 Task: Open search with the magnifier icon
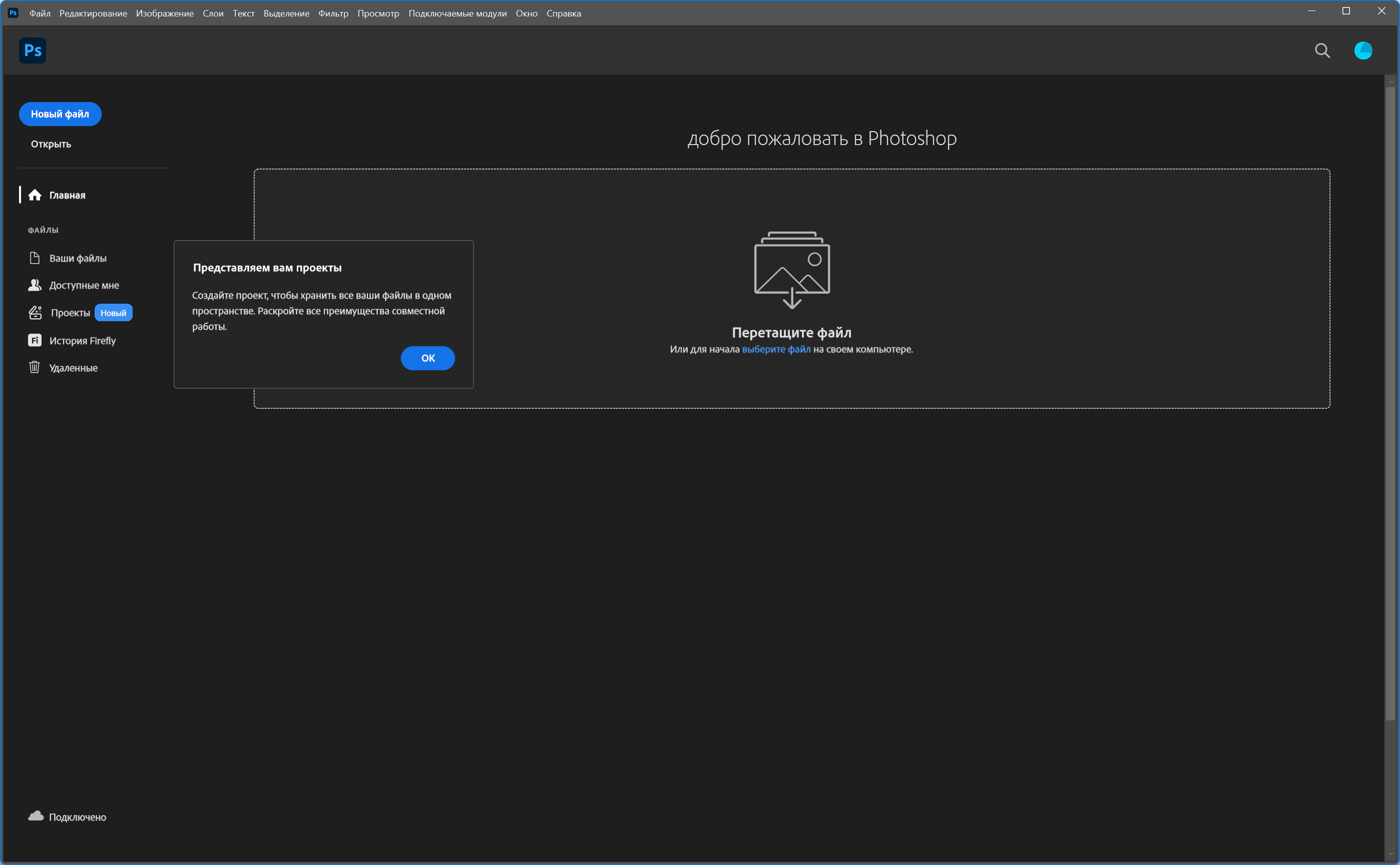(x=1321, y=51)
